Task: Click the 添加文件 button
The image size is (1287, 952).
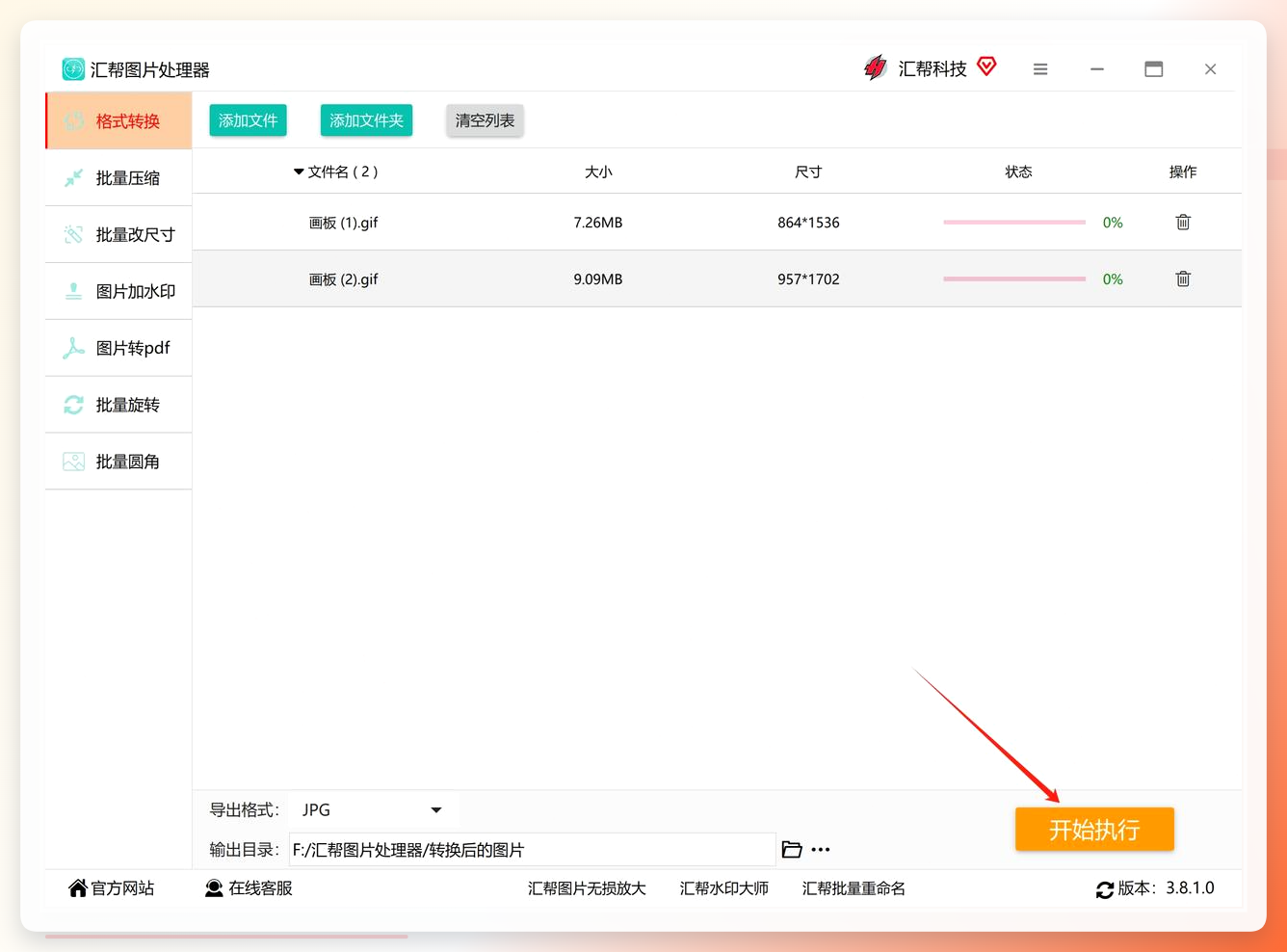Action: point(249,120)
